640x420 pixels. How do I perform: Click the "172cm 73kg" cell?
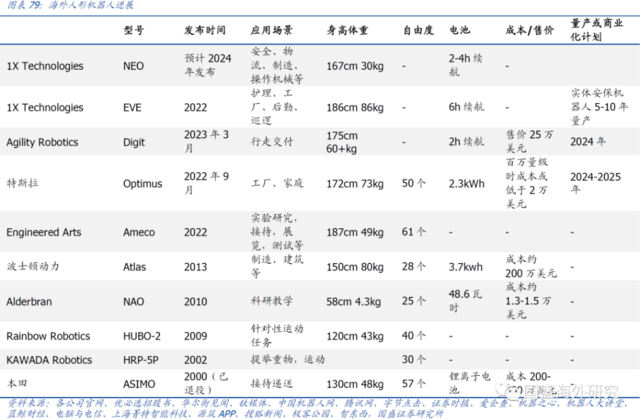(355, 184)
